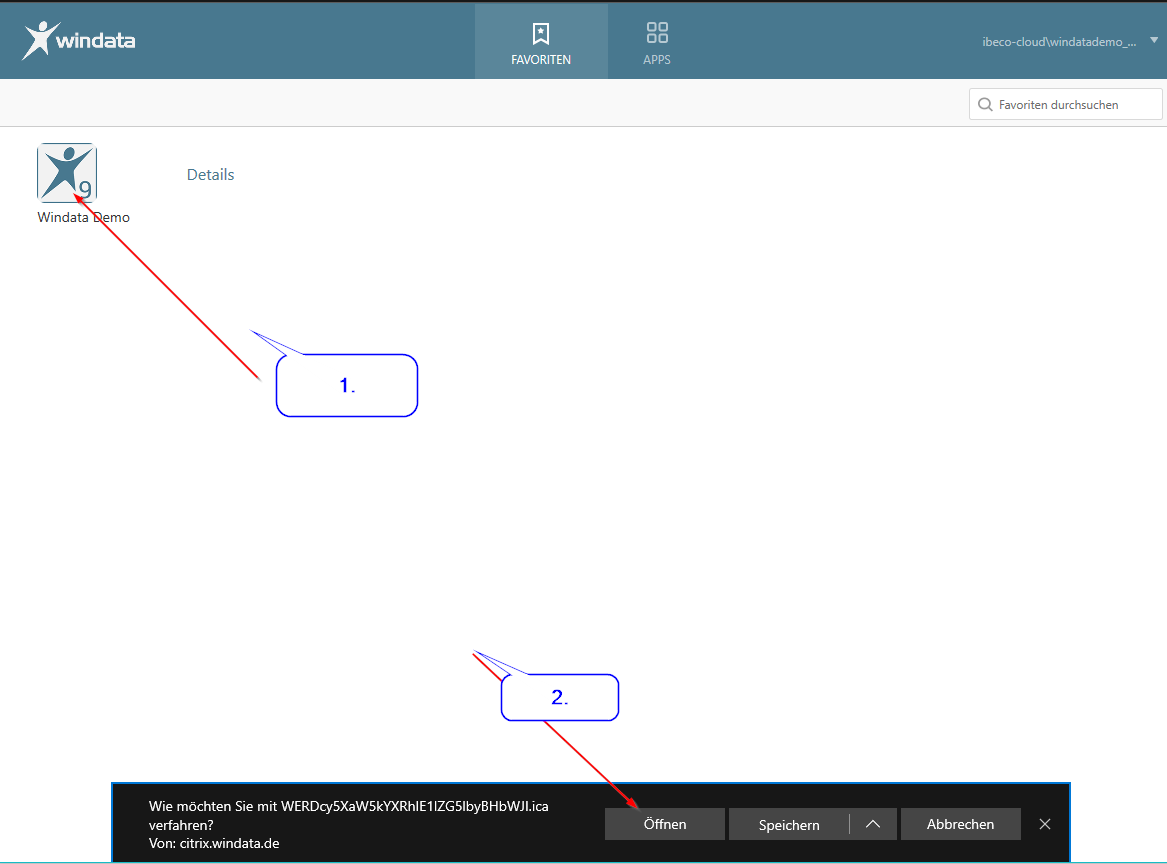Switch to the Apps tab

(656, 42)
